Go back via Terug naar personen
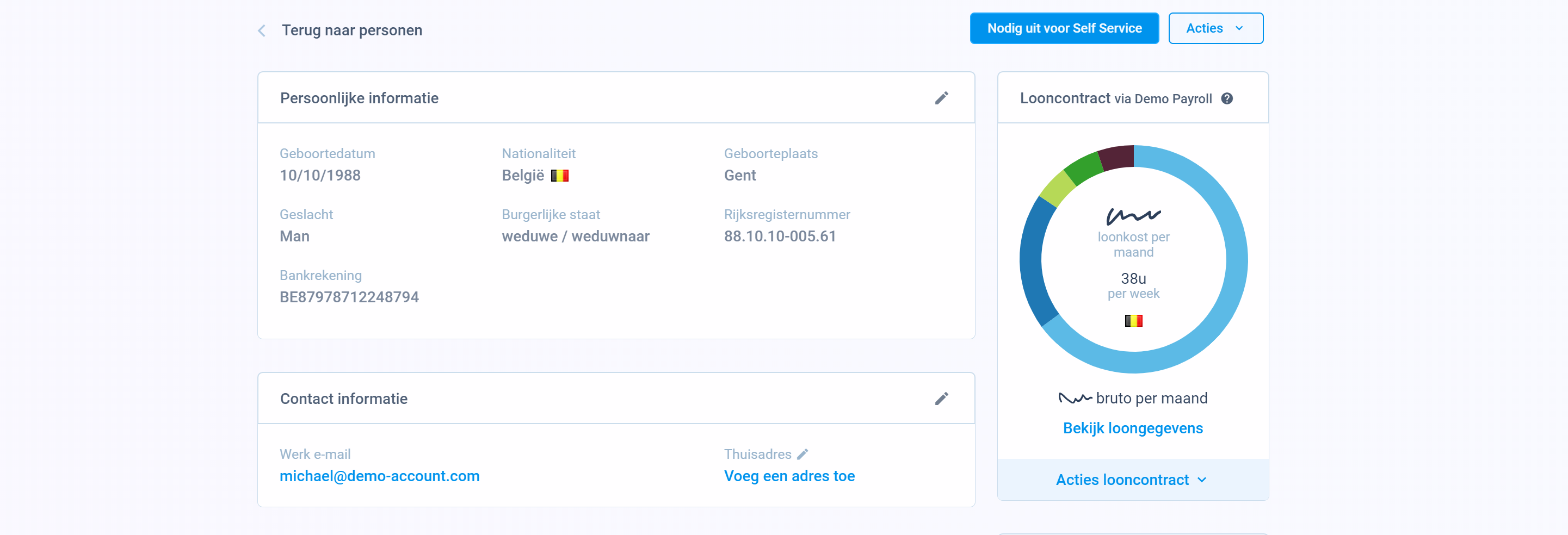The height and width of the screenshot is (535, 1568). click(351, 30)
